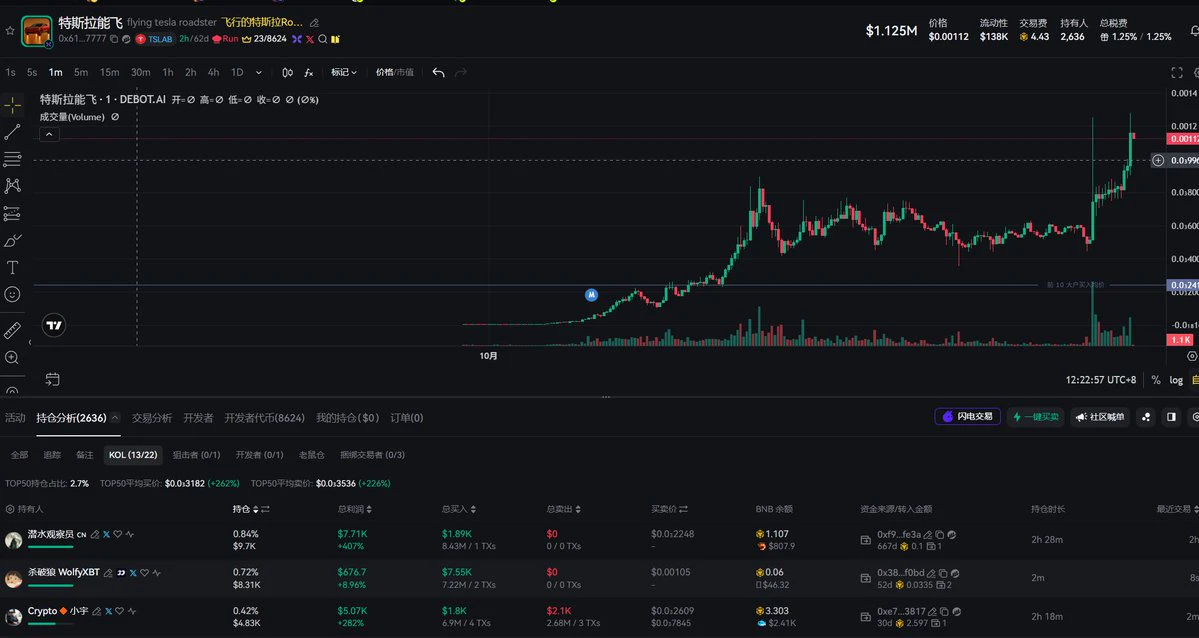This screenshot has width=1199, height=638.
Task: Undo the last chart action
Action: 438,73
